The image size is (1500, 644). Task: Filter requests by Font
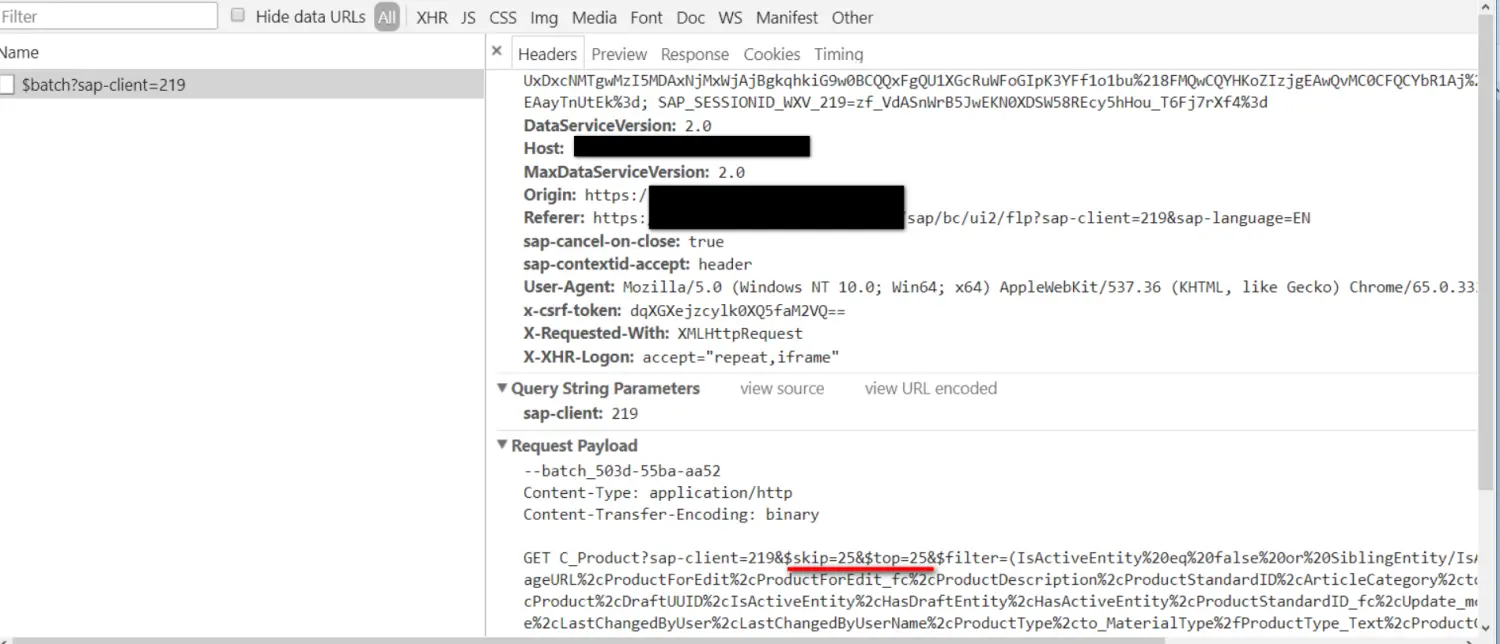pyautogui.click(x=646, y=17)
